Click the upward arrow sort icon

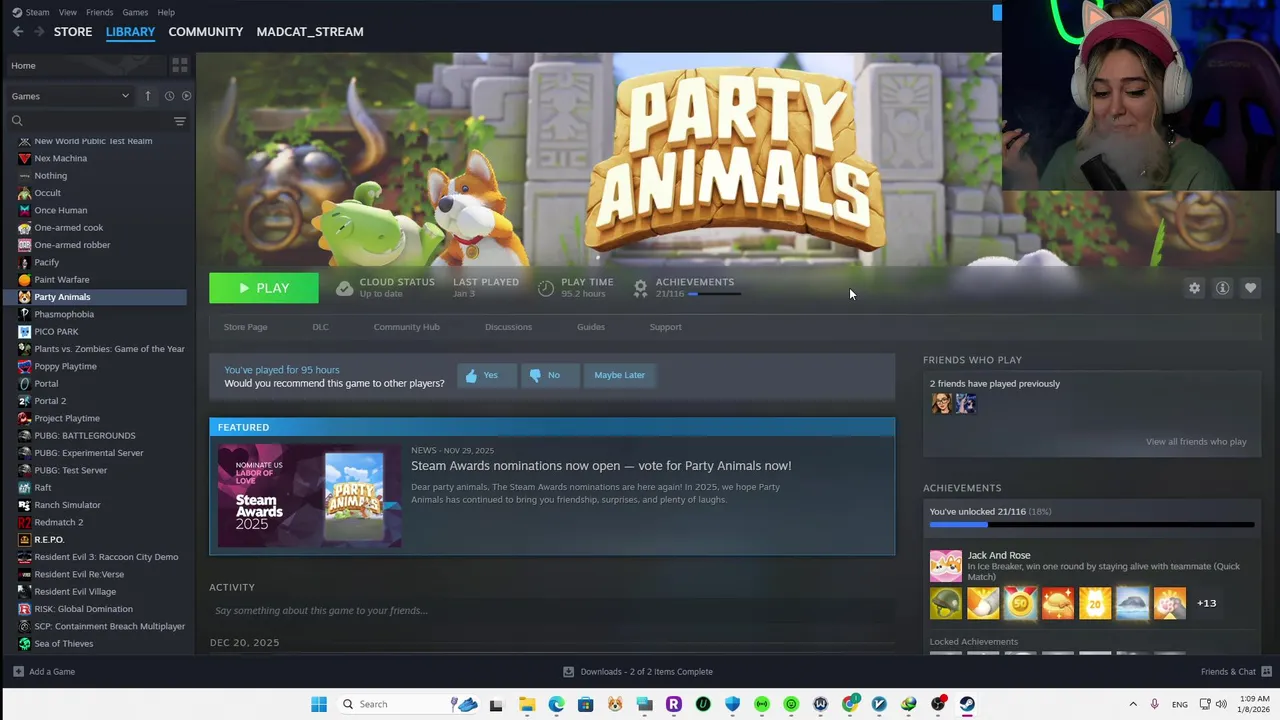click(148, 96)
